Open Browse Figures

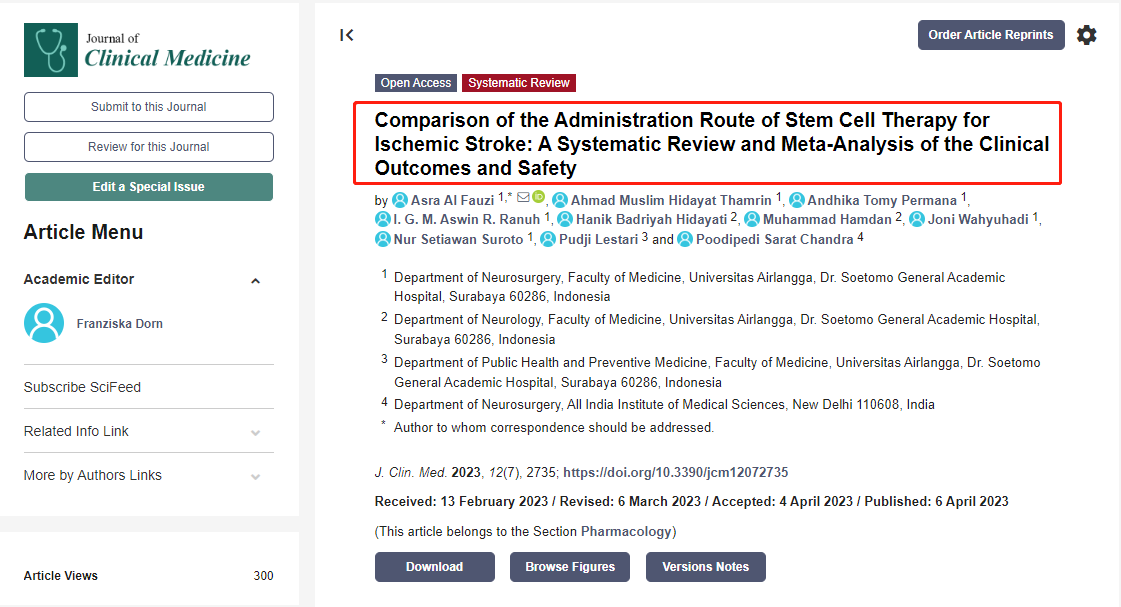(570, 567)
